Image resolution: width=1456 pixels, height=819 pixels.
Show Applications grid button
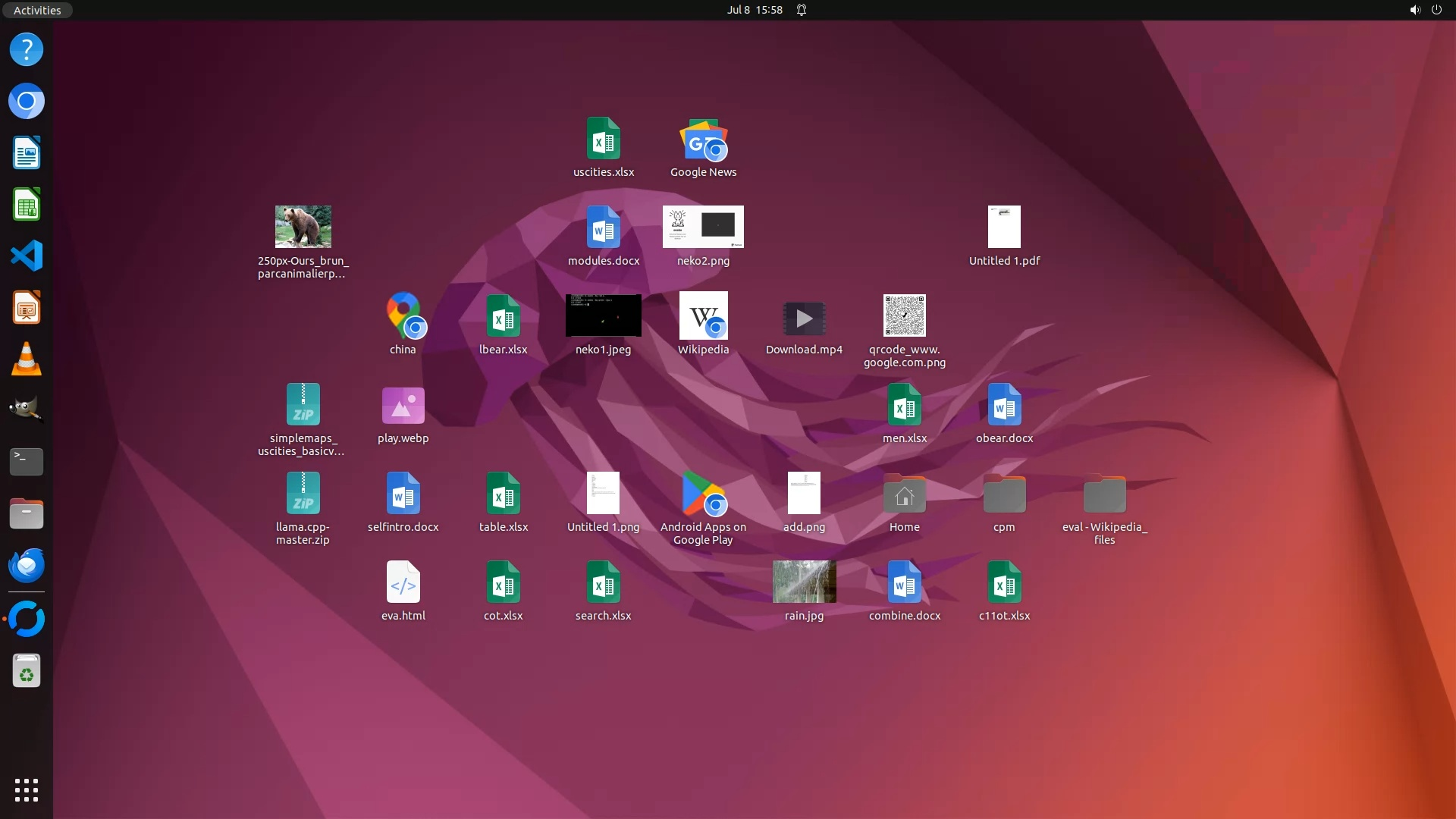[x=27, y=790]
